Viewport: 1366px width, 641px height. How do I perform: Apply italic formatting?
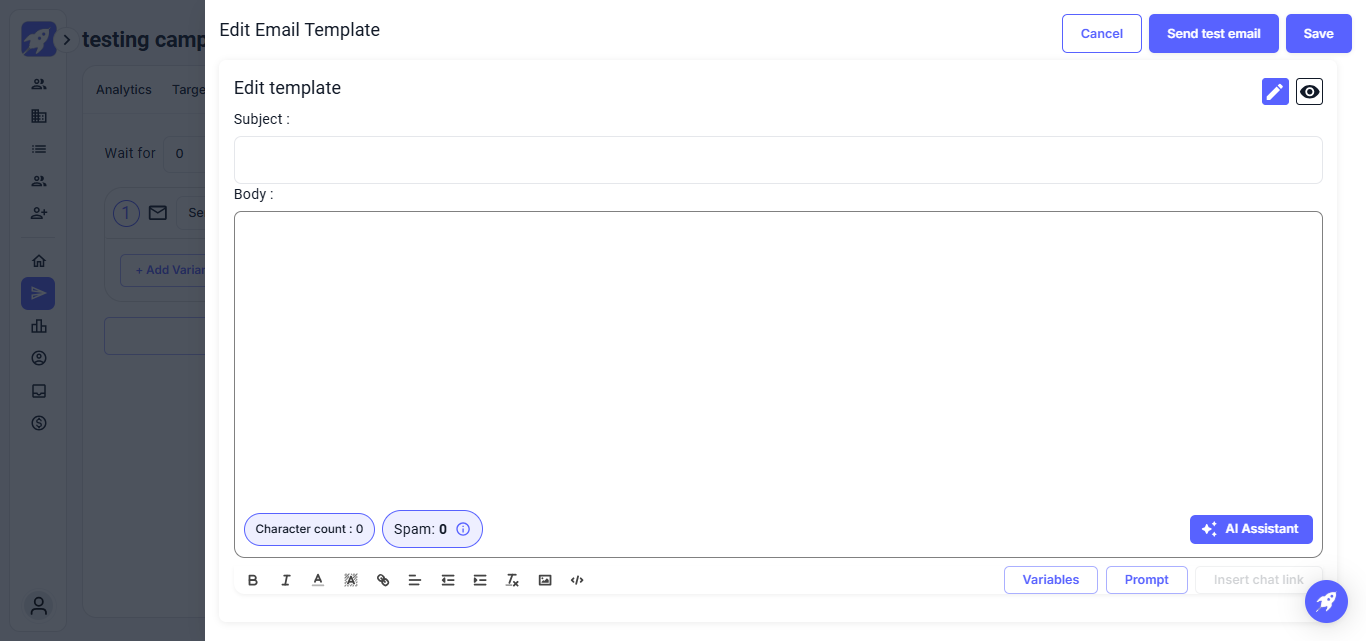[286, 580]
